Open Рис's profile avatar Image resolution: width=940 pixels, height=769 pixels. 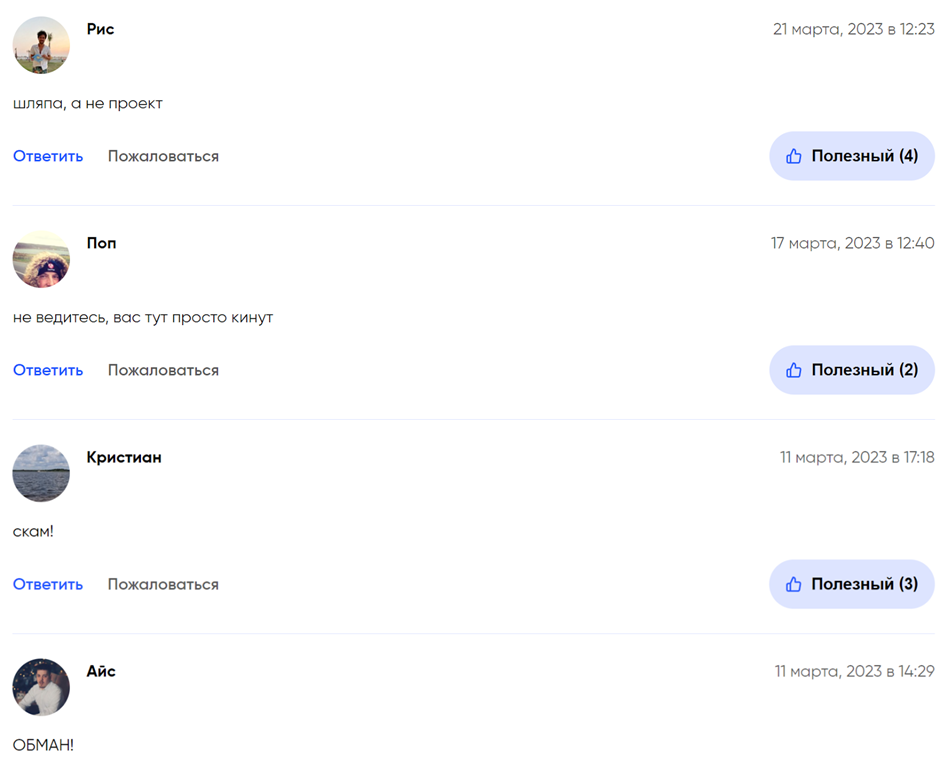pos(41,45)
